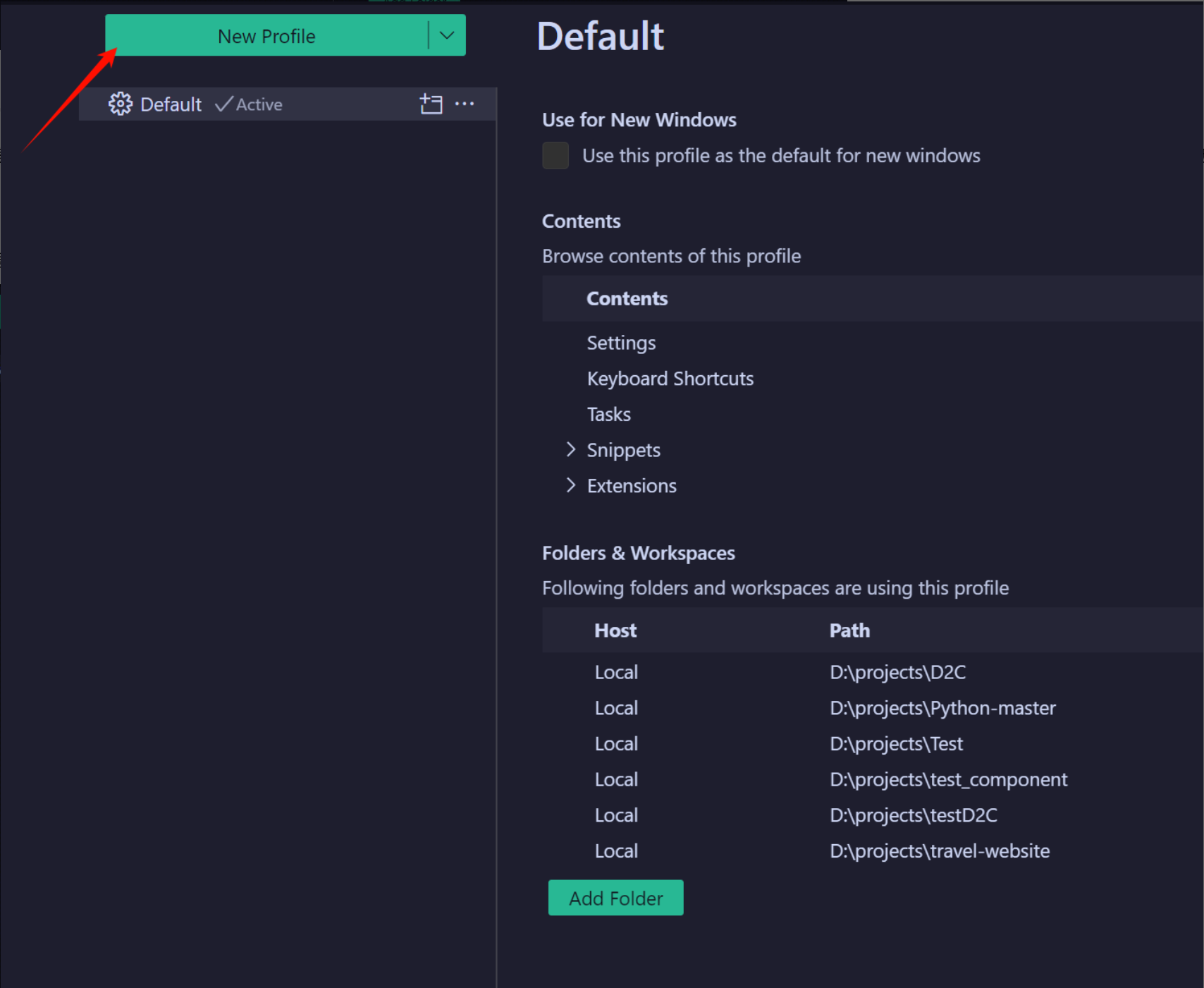Expand the Extensions section
Image resolution: width=1204 pixels, height=988 pixels.
631,485
